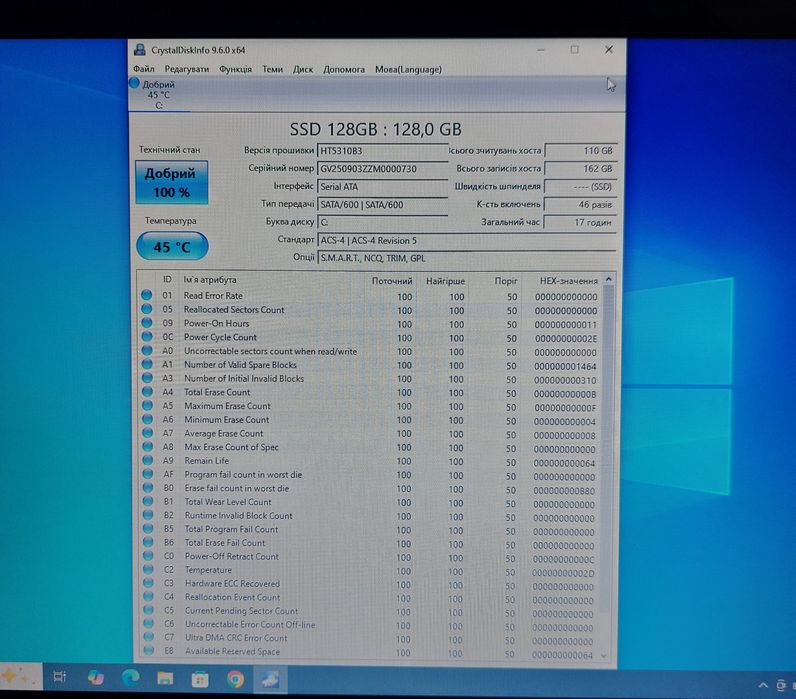Click the CrystalDiskInfo taskbar button
The image size is (796, 699).
(270, 679)
